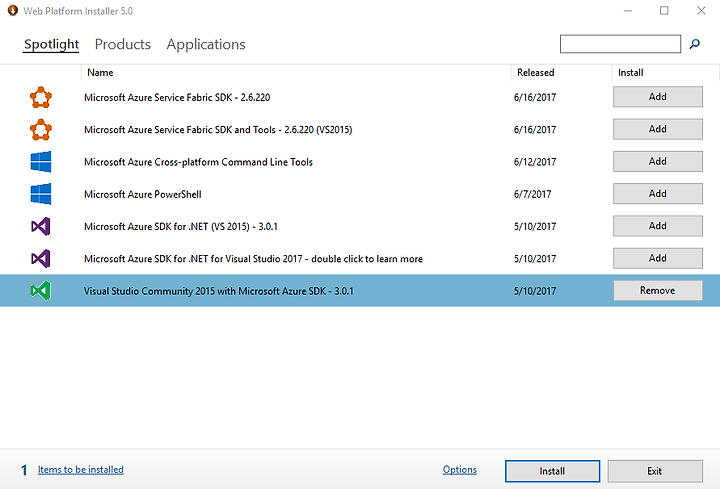Add Azure SDK for .NET for Visual Studio 2017
Viewport: 720px width, 489px height.
pos(658,258)
